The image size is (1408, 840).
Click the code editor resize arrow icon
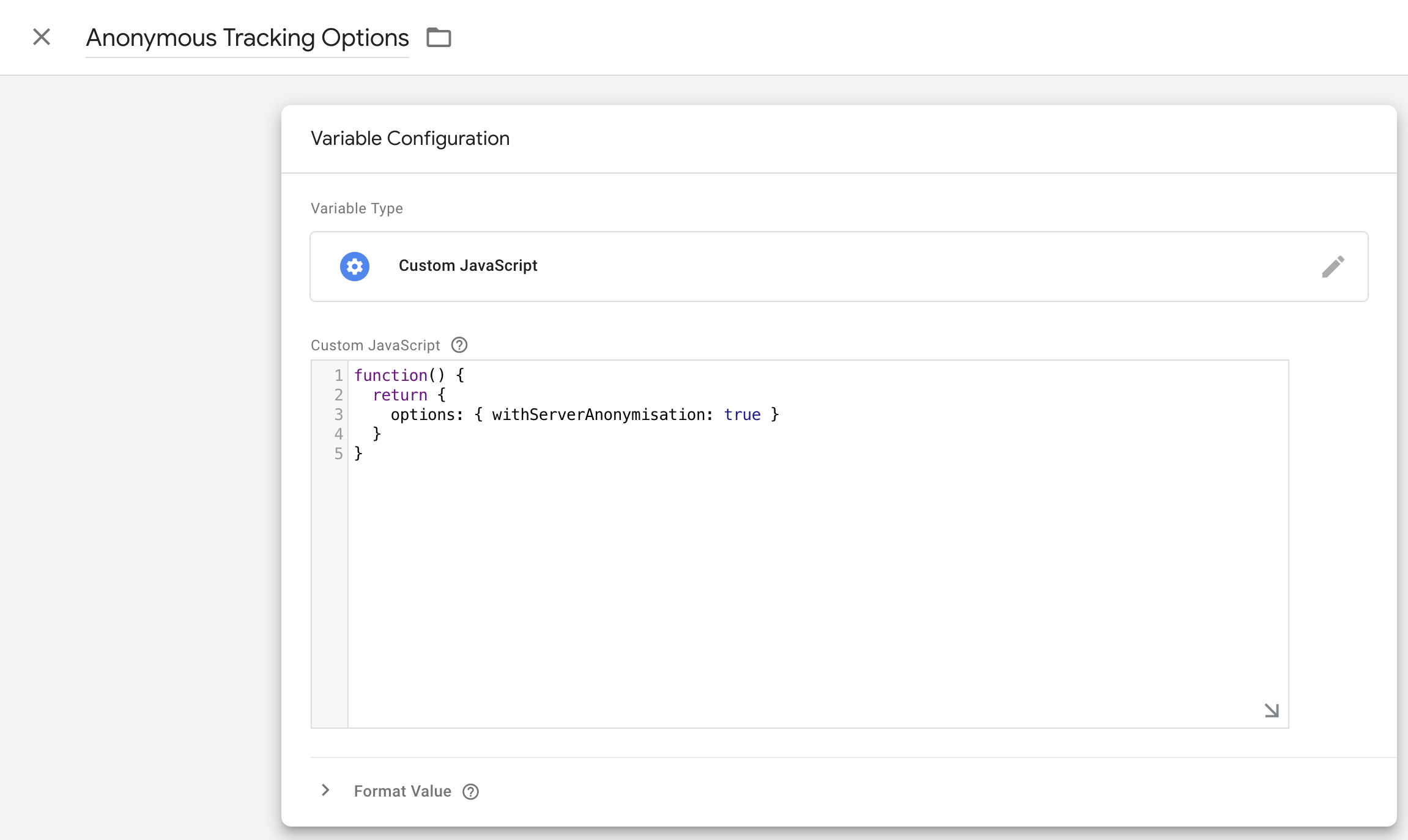tap(1270, 710)
